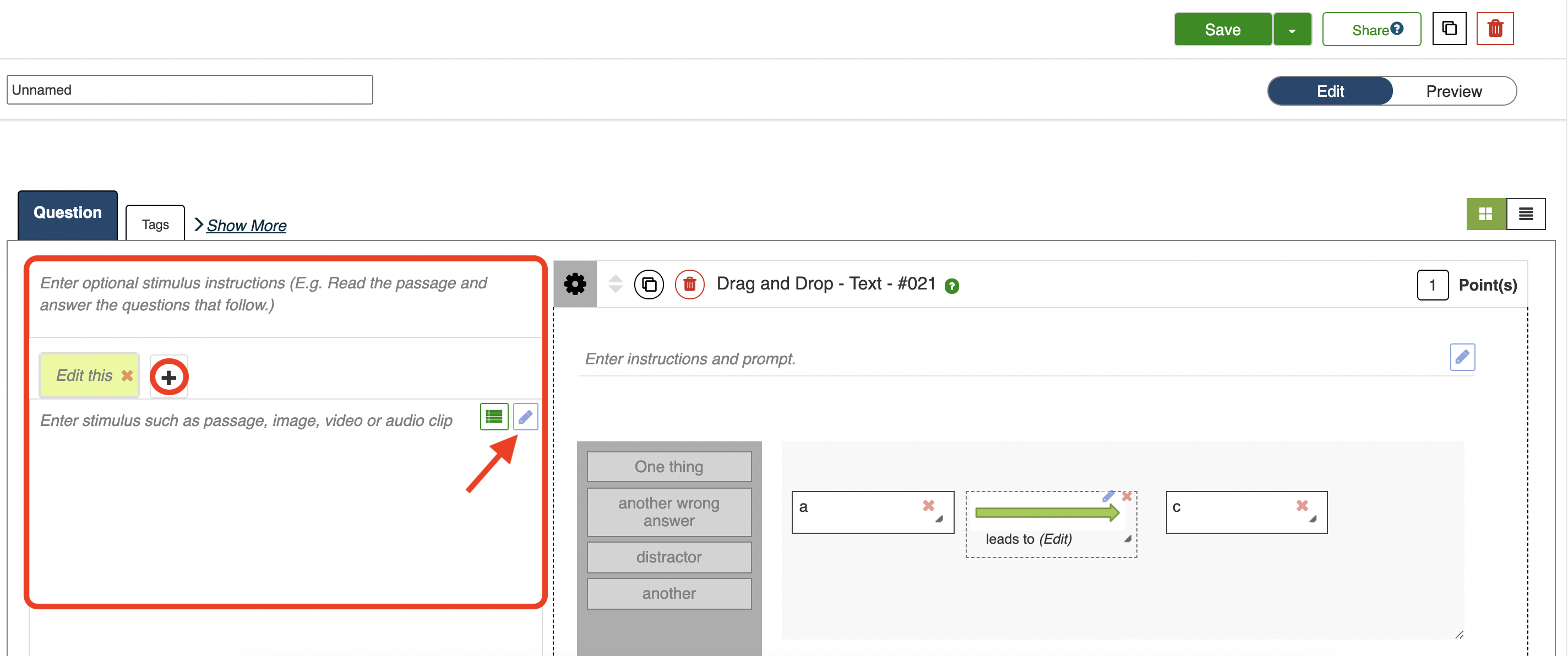Select the Question tab
This screenshot has width=1568, height=656.
68,213
